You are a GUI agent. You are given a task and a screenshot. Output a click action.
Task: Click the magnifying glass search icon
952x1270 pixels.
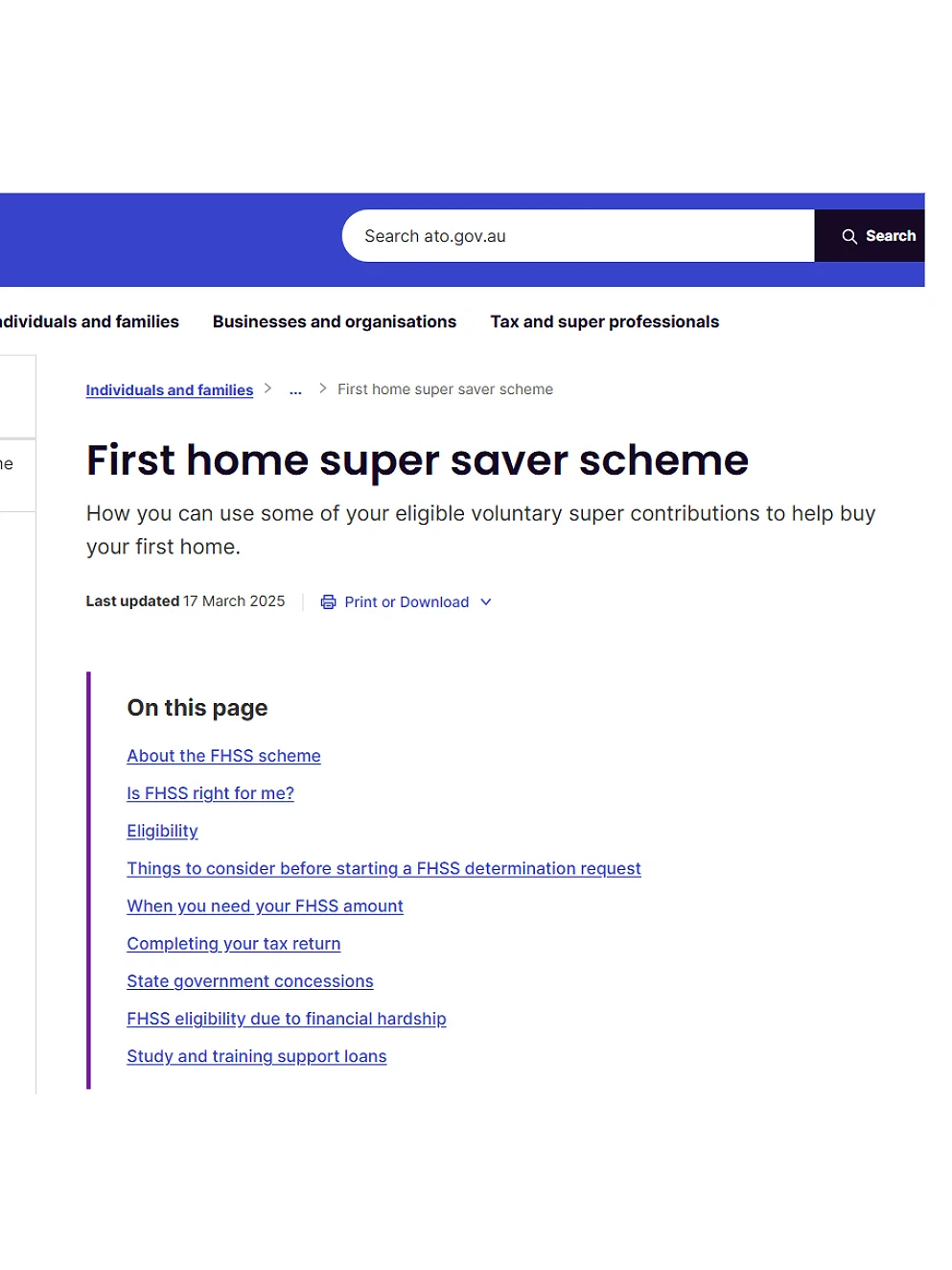click(x=849, y=236)
